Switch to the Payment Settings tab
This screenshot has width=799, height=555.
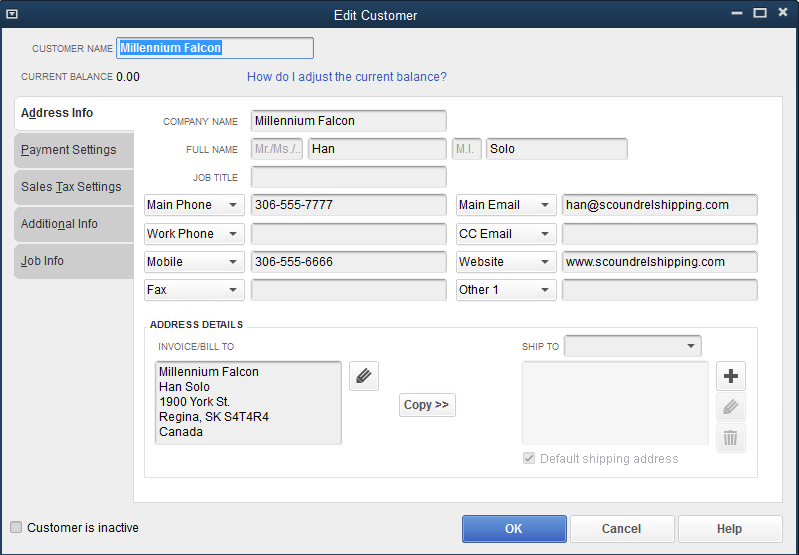coord(74,150)
